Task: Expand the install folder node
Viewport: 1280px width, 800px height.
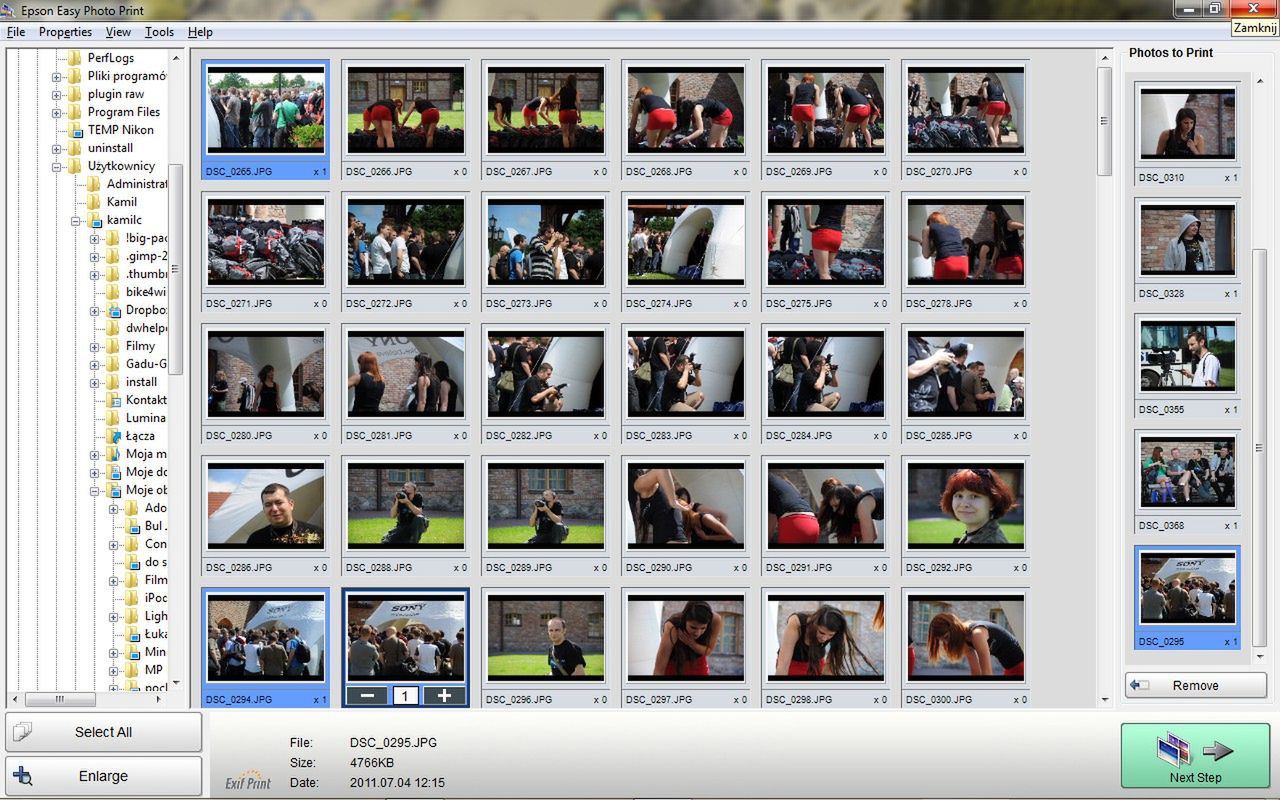Action: [95, 382]
